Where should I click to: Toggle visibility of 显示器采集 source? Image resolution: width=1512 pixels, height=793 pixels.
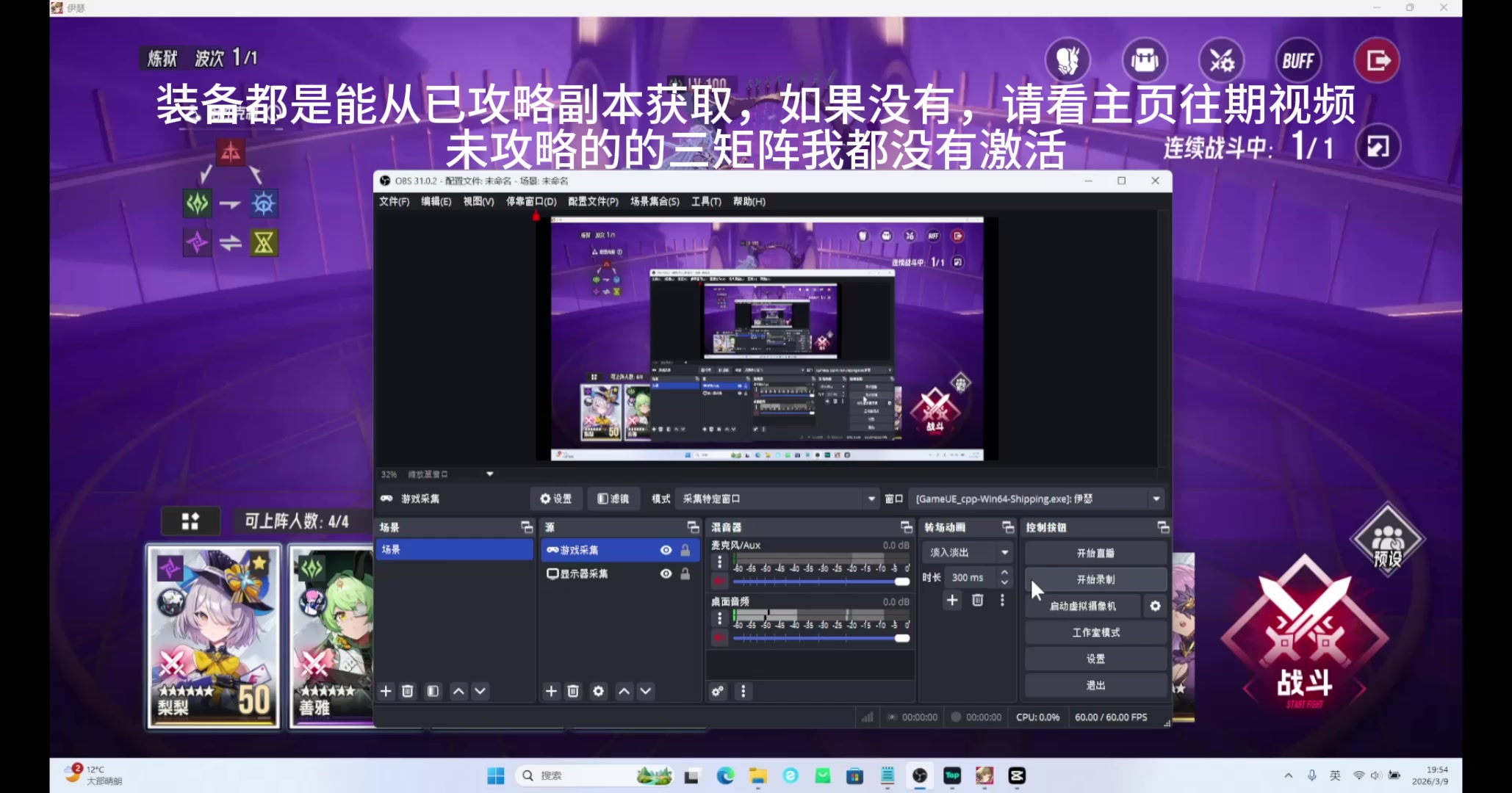[666, 573]
